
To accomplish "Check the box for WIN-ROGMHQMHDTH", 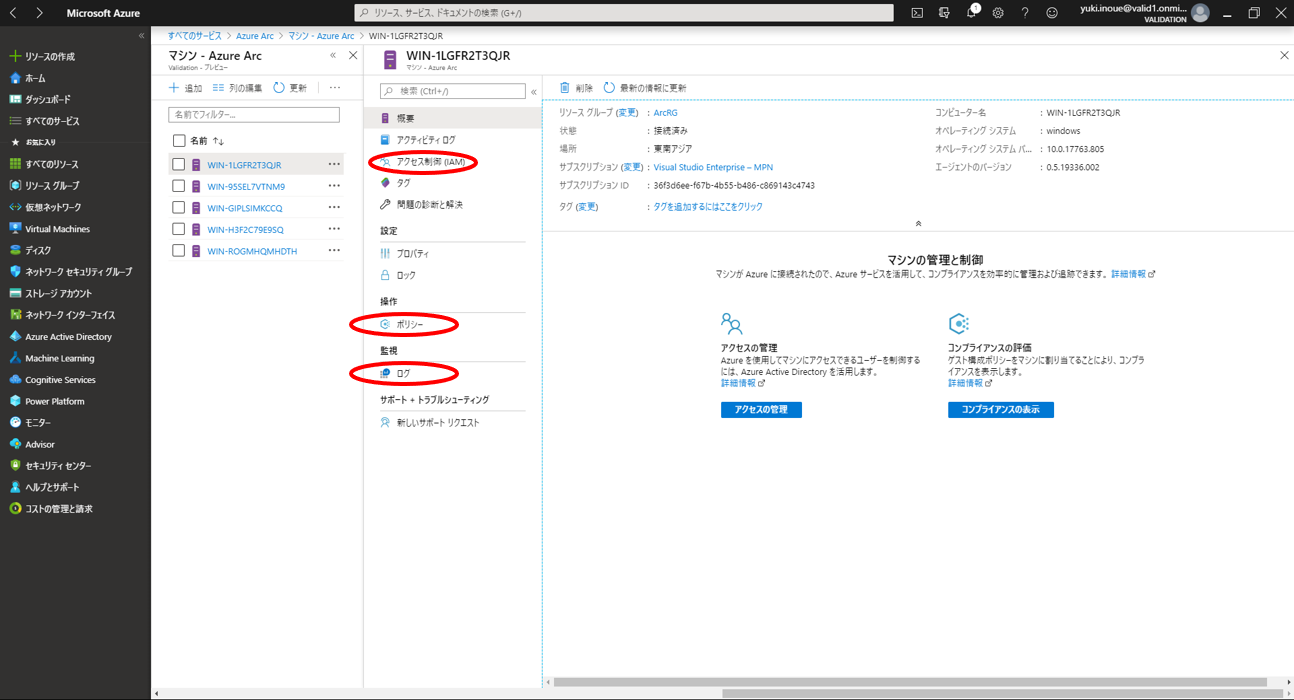I will (179, 251).
